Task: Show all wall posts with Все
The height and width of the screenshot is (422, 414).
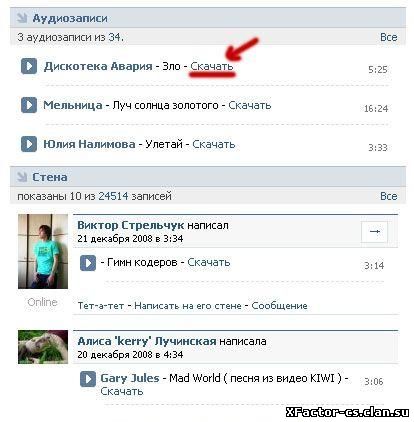Action: click(389, 196)
